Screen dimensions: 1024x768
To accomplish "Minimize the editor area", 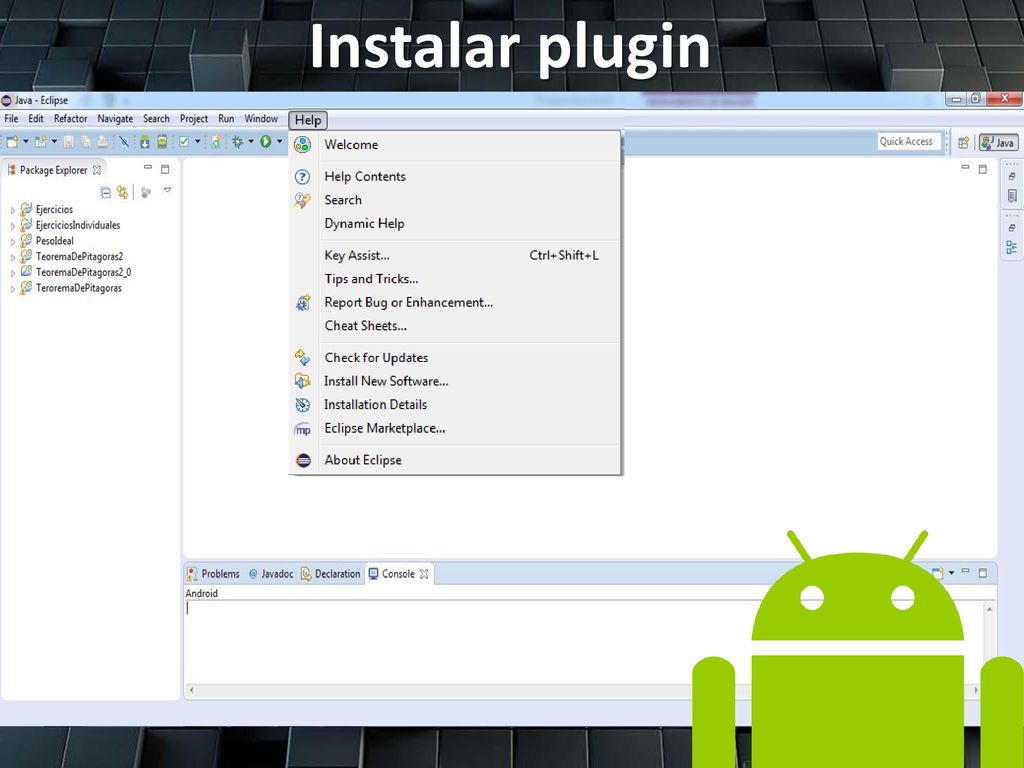I will (x=965, y=168).
